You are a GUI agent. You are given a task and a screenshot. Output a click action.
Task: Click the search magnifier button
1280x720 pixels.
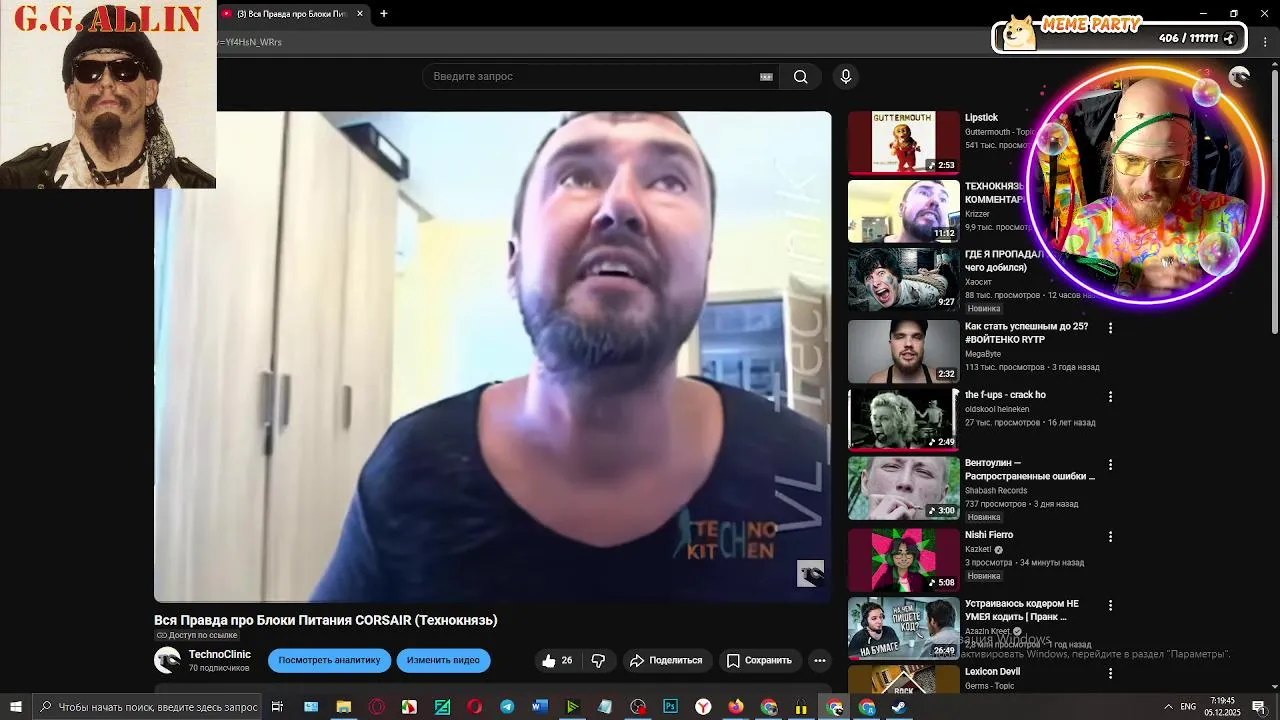click(x=800, y=76)
